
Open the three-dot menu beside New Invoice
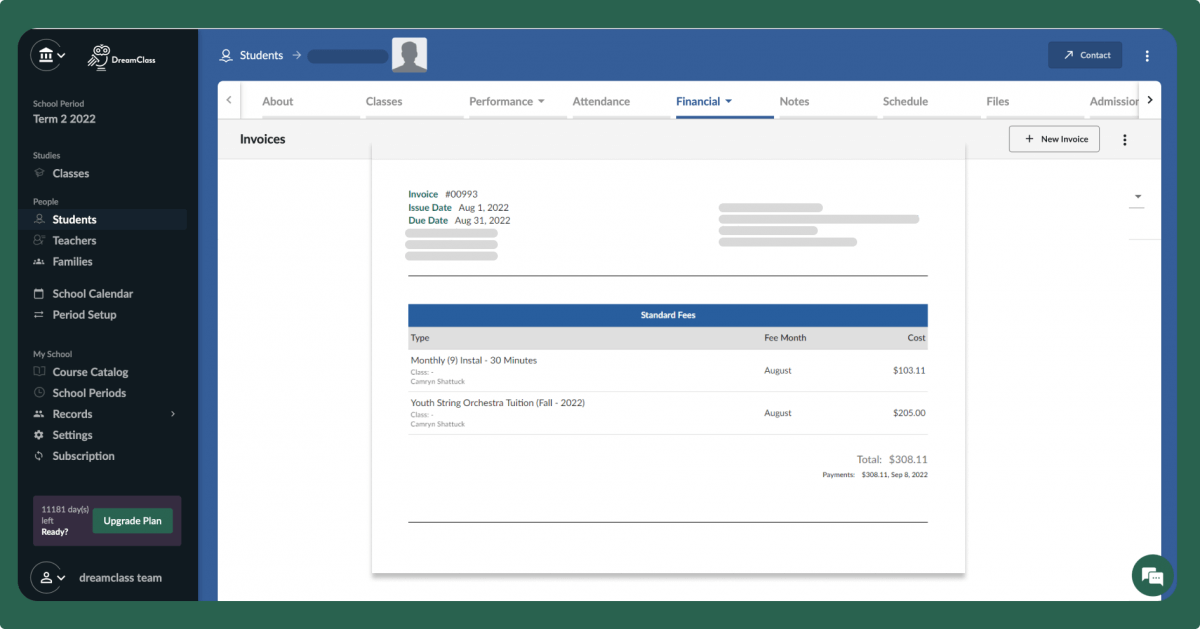click(x=1125, y=139)
